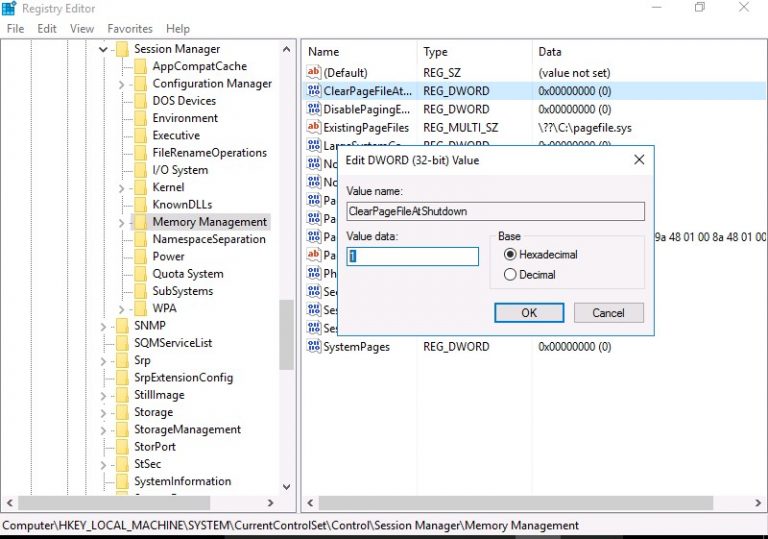Expand the WPA key

point(121,309)
